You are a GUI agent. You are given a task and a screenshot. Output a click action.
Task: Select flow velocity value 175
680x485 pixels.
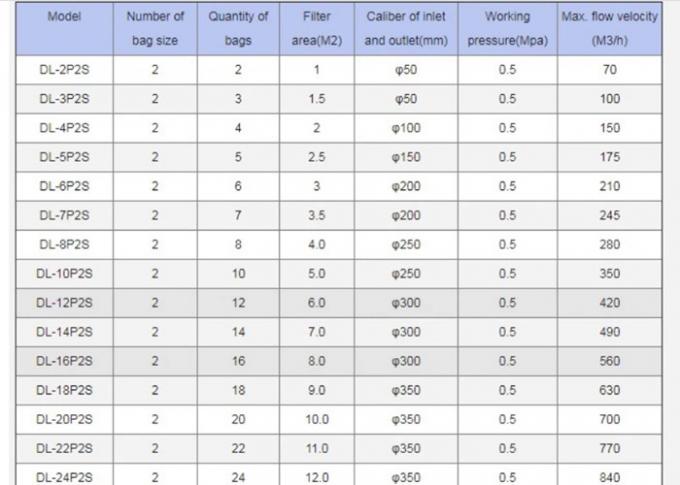point(609,157)
